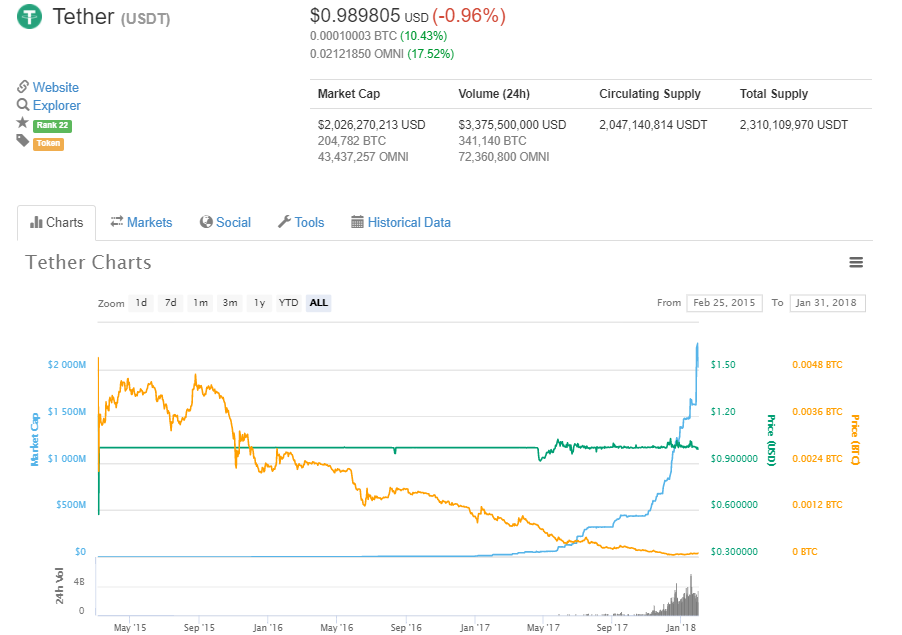Click the Tether logo icon

click(x=29, y=16)
